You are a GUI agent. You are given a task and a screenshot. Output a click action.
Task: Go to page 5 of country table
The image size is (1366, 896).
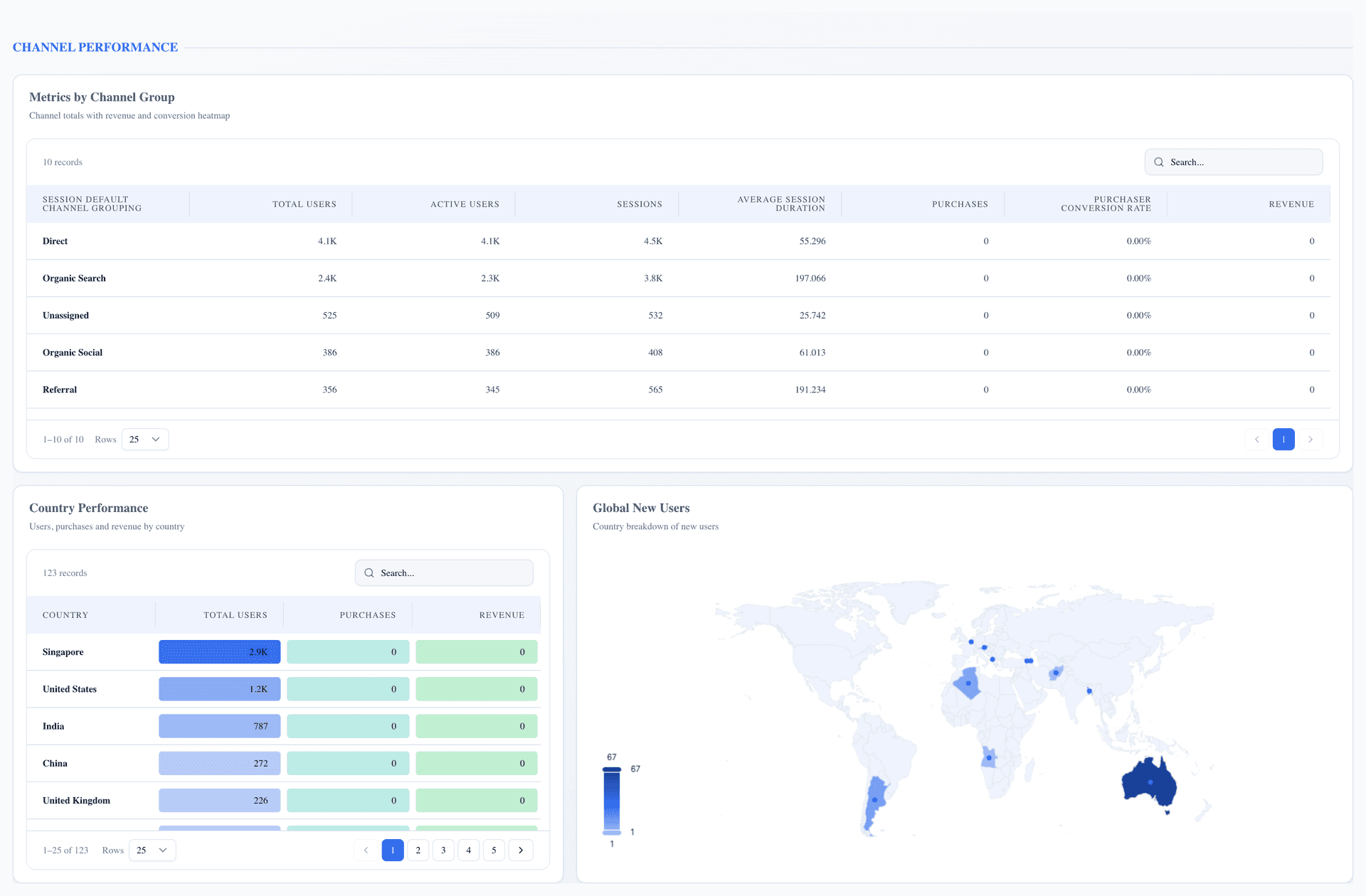494,850
